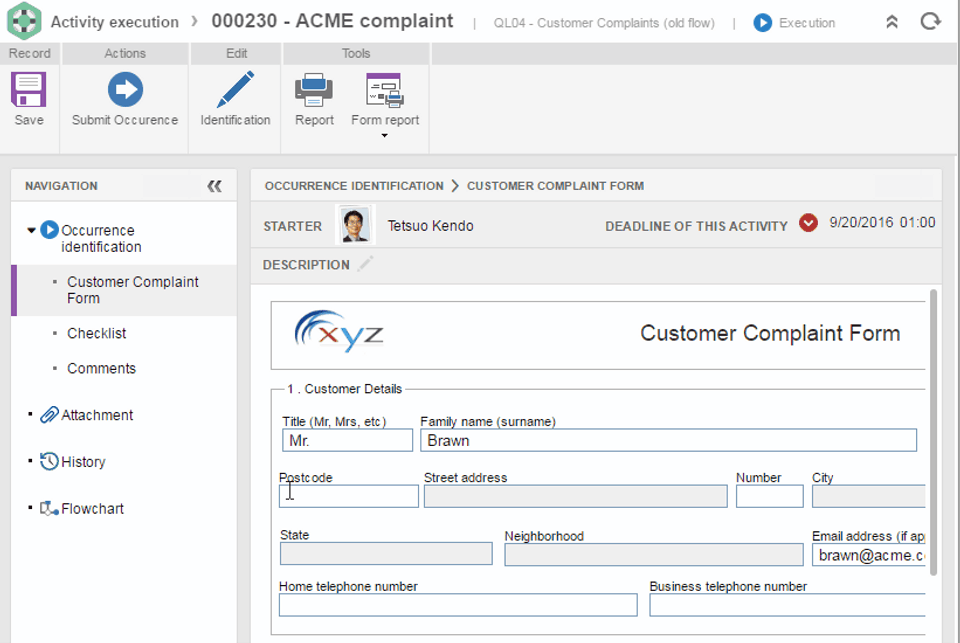Image resolution: width=960 pixels, height=643 pixels.
Task: Collapse the Navigation panel
Action: point(214,186)
